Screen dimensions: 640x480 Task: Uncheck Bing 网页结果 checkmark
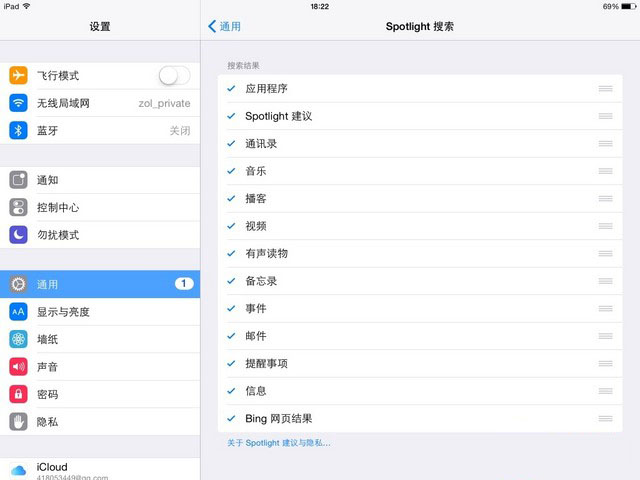pos(231,418)
